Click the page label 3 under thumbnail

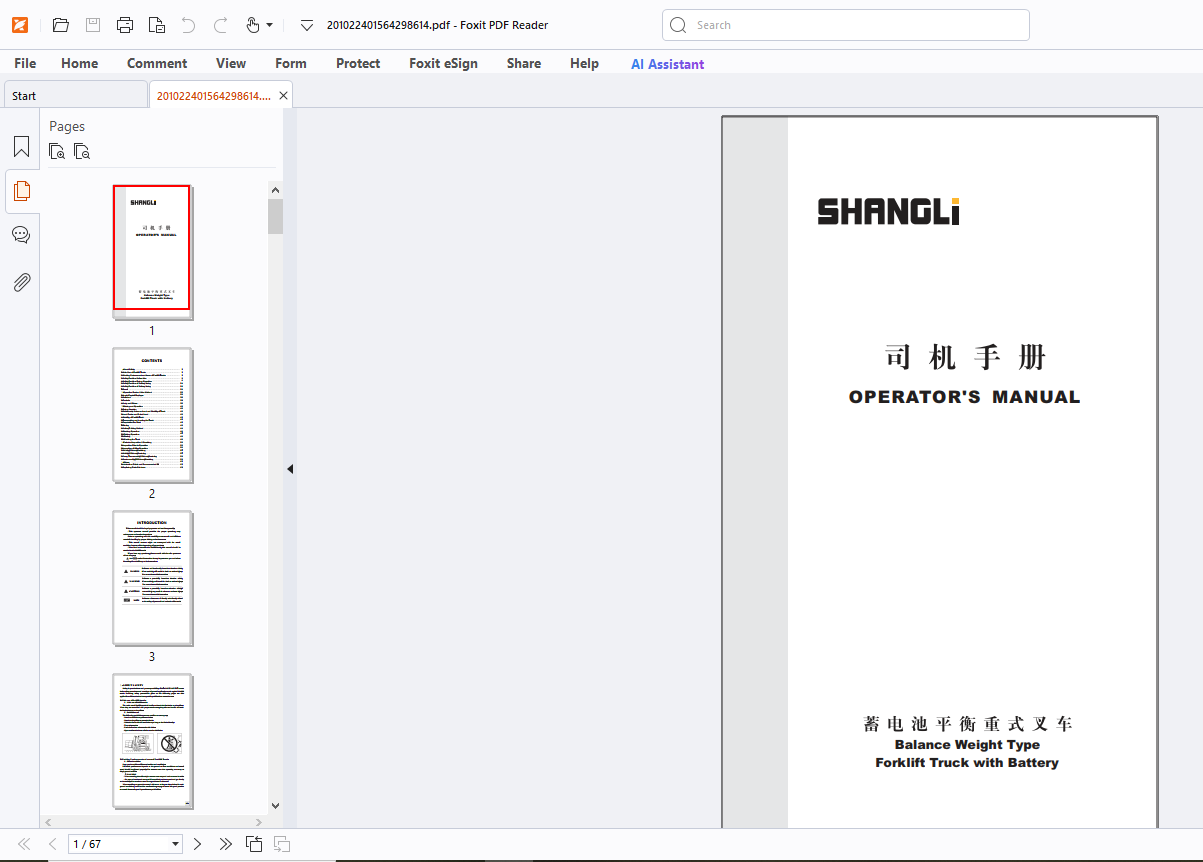pos(152,657)
